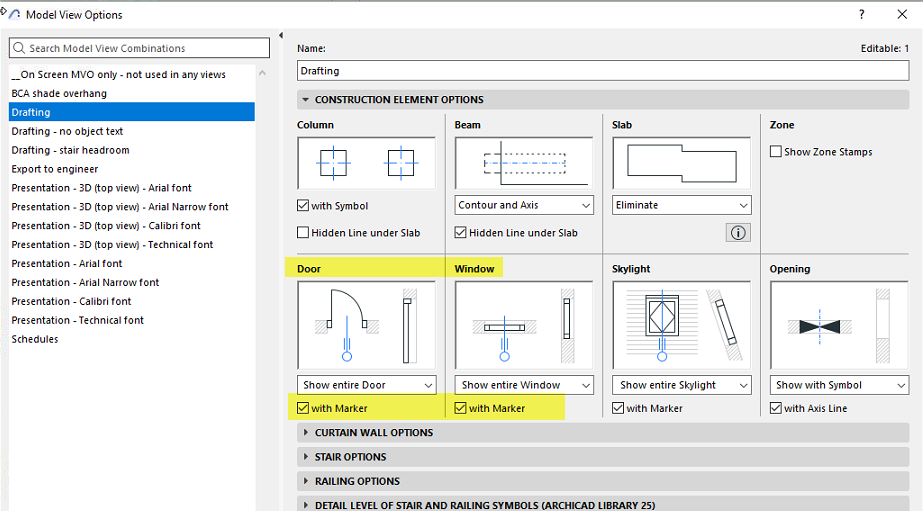The height and width of the screenshot is (511, 923).
Task: Click the search magnifier icon
Action: 19,48
